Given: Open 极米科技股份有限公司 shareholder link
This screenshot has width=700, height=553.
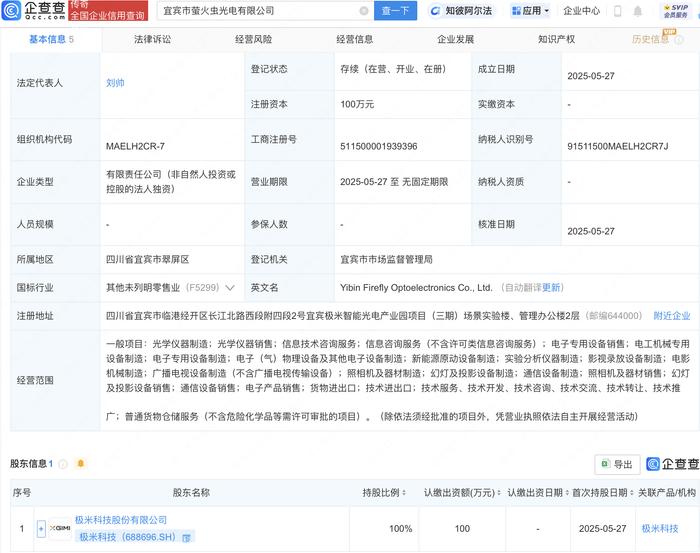Looking at the screenshot, I should tap(121, 520).
